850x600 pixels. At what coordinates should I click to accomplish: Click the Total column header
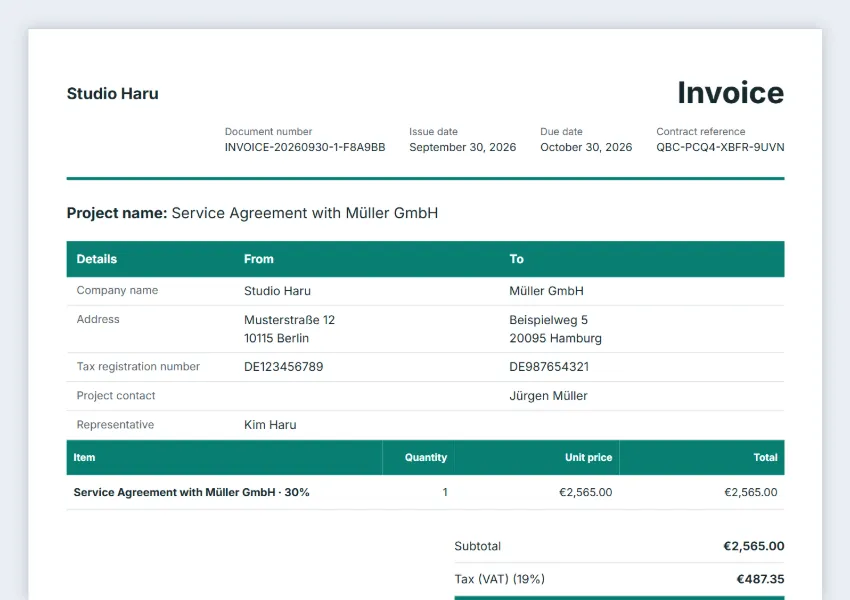(765, 457)
